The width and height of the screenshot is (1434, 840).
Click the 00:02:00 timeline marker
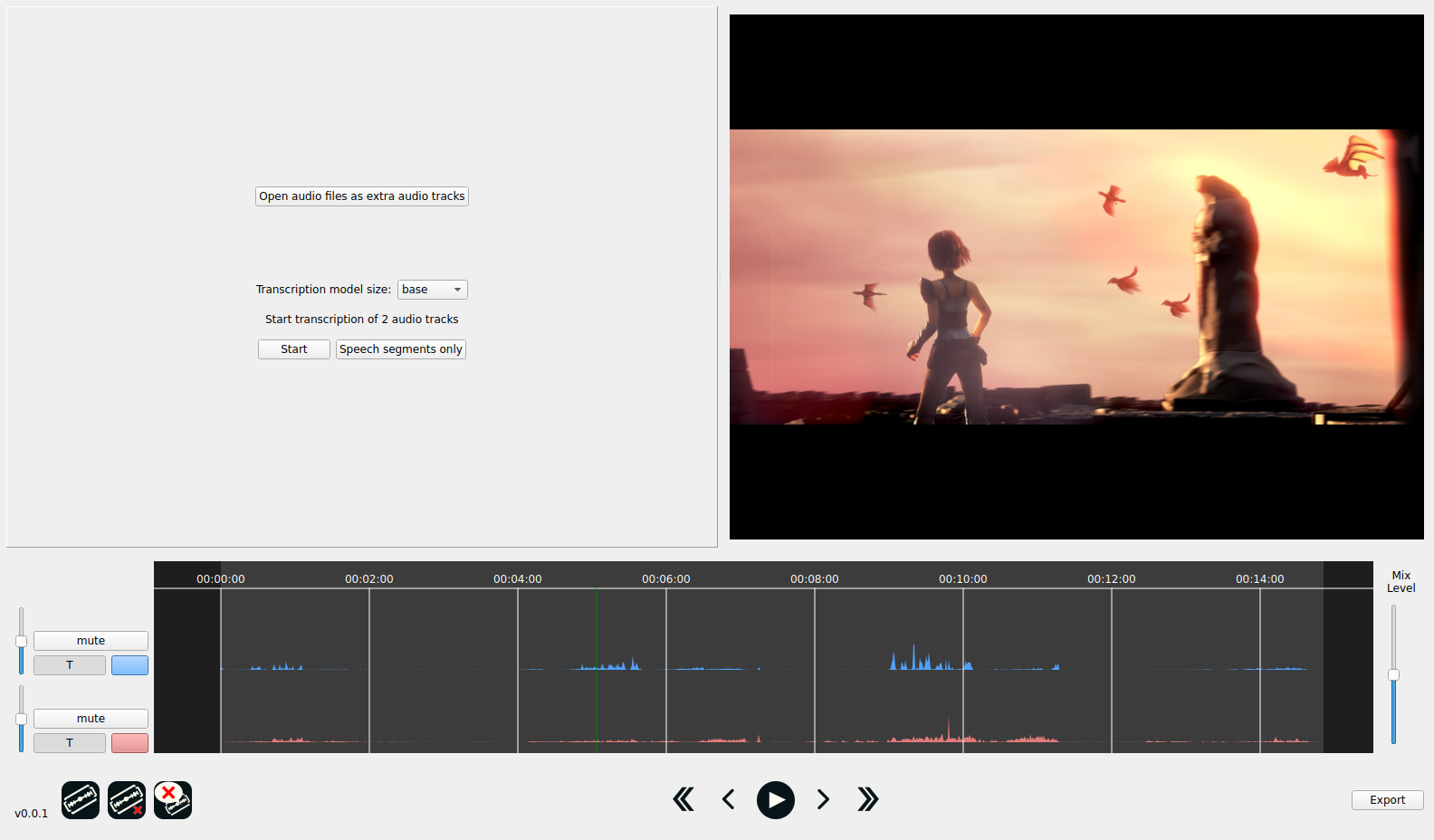pyautogui.click(x=369, y=579)
